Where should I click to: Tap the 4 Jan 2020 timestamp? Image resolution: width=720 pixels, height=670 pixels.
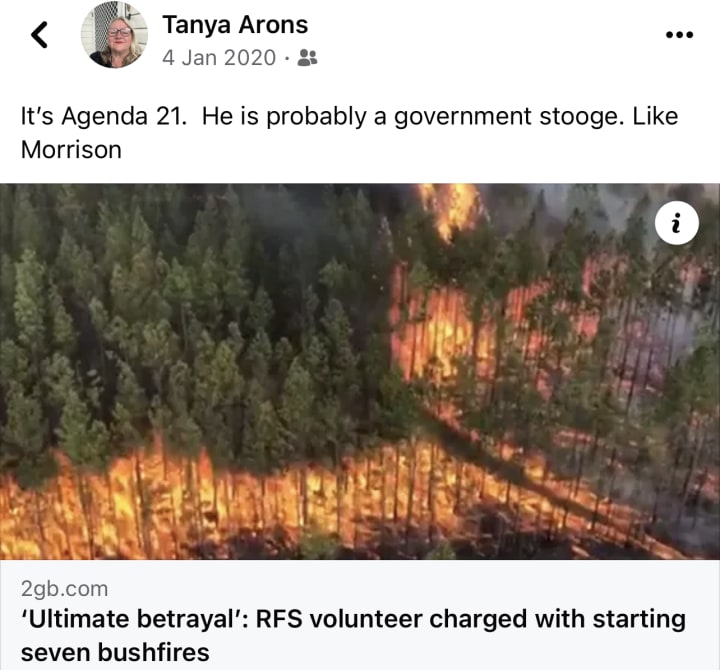219,58
